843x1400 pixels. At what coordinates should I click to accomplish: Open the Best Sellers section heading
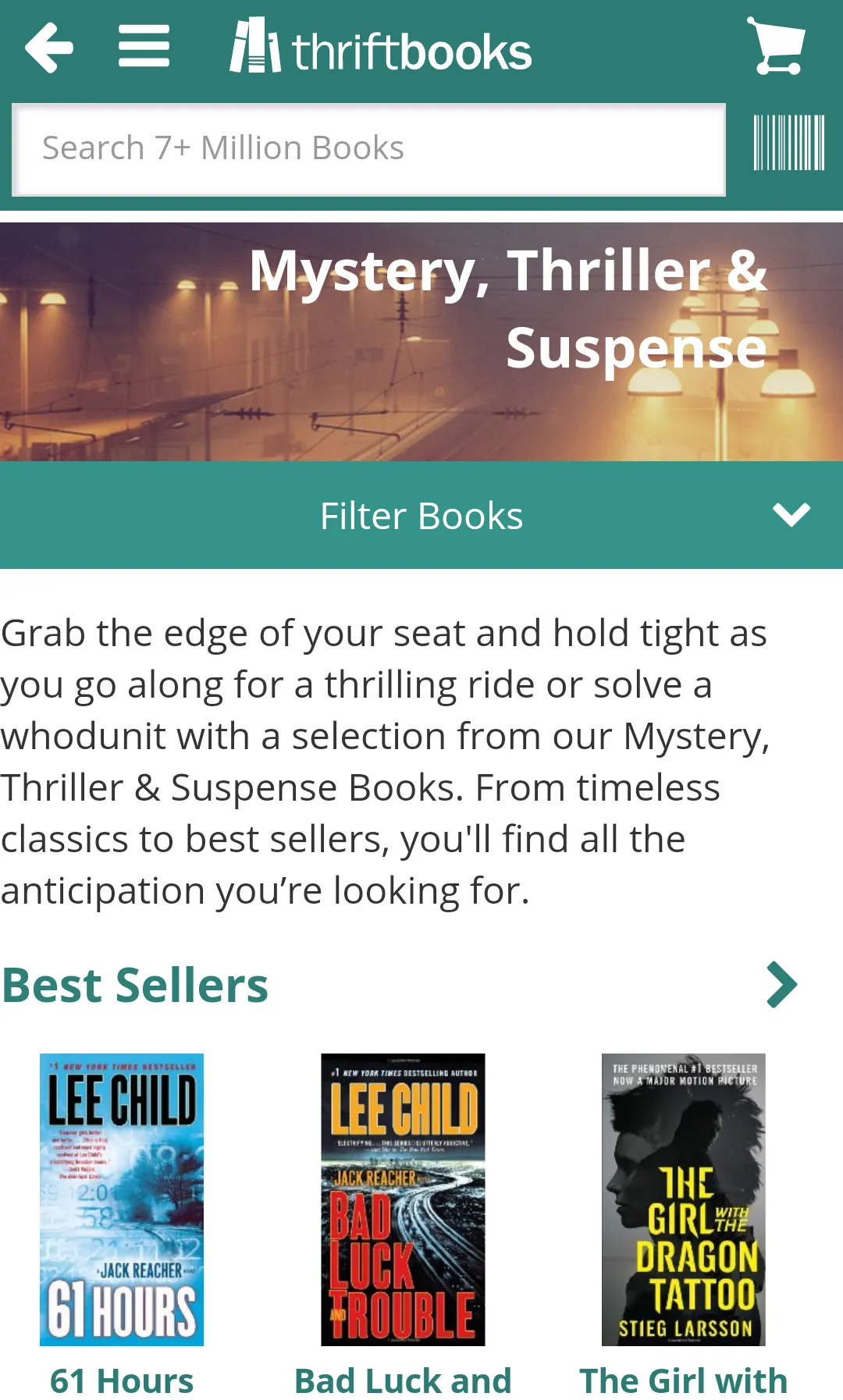coord(135,985)
